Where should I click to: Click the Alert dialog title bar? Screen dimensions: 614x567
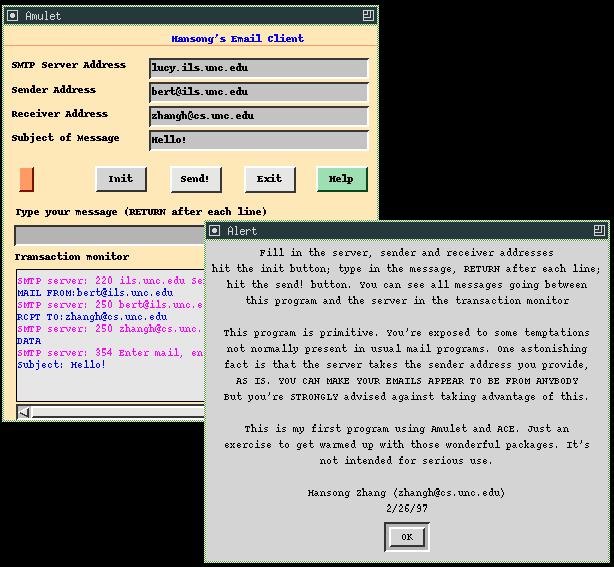tap(400, 231)
